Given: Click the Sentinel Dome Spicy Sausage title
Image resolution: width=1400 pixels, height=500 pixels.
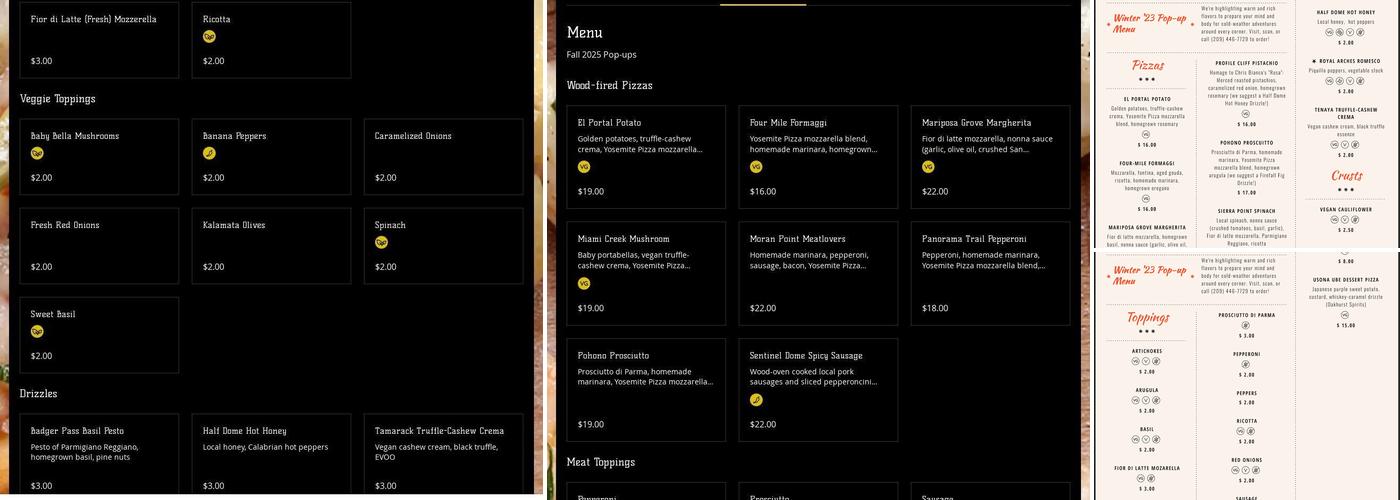Looking at the screenshot, I should pyautogui.click(x=806, y=356).
